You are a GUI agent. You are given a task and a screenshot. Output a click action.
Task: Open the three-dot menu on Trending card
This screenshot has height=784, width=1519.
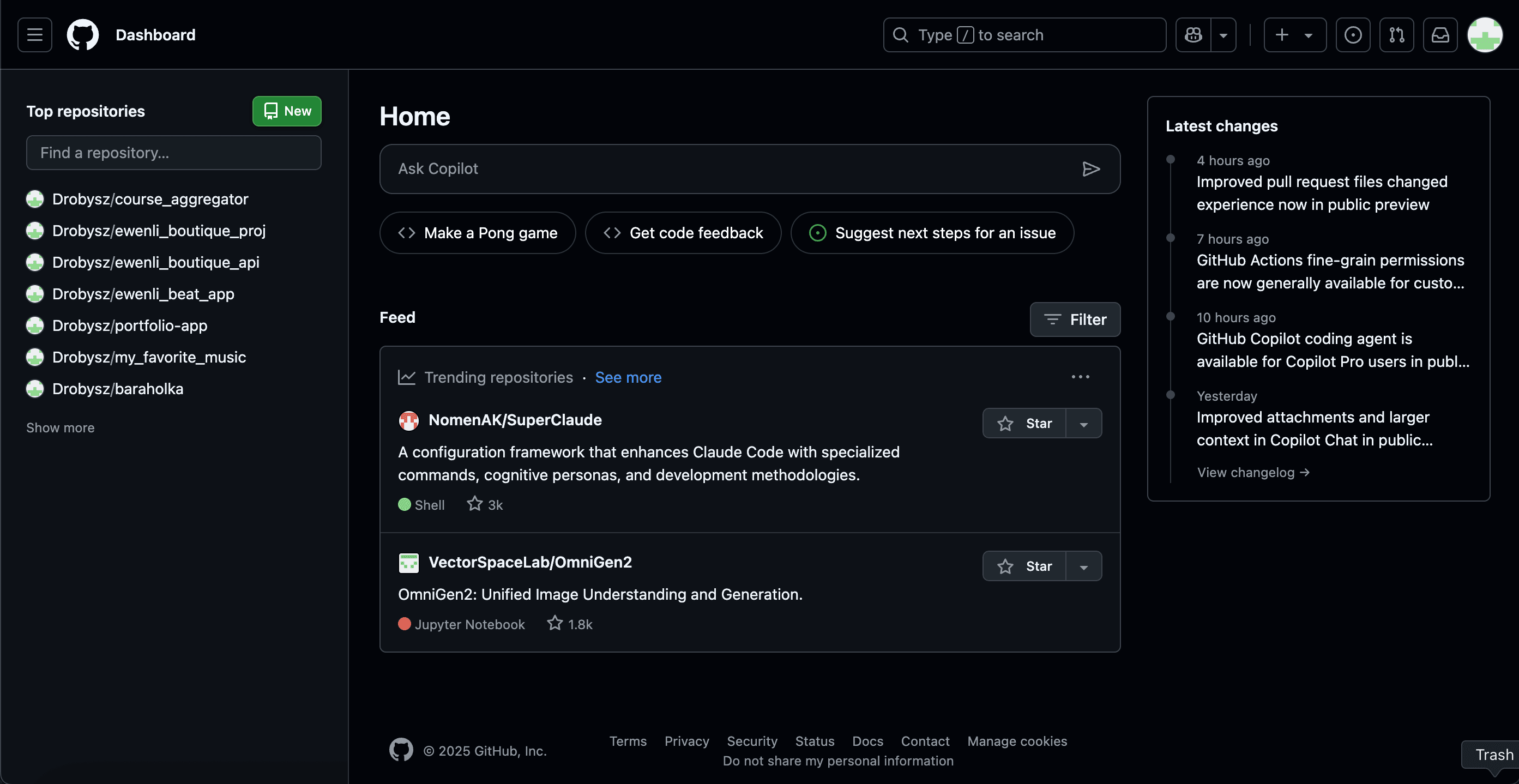[x=1080, y=377]
